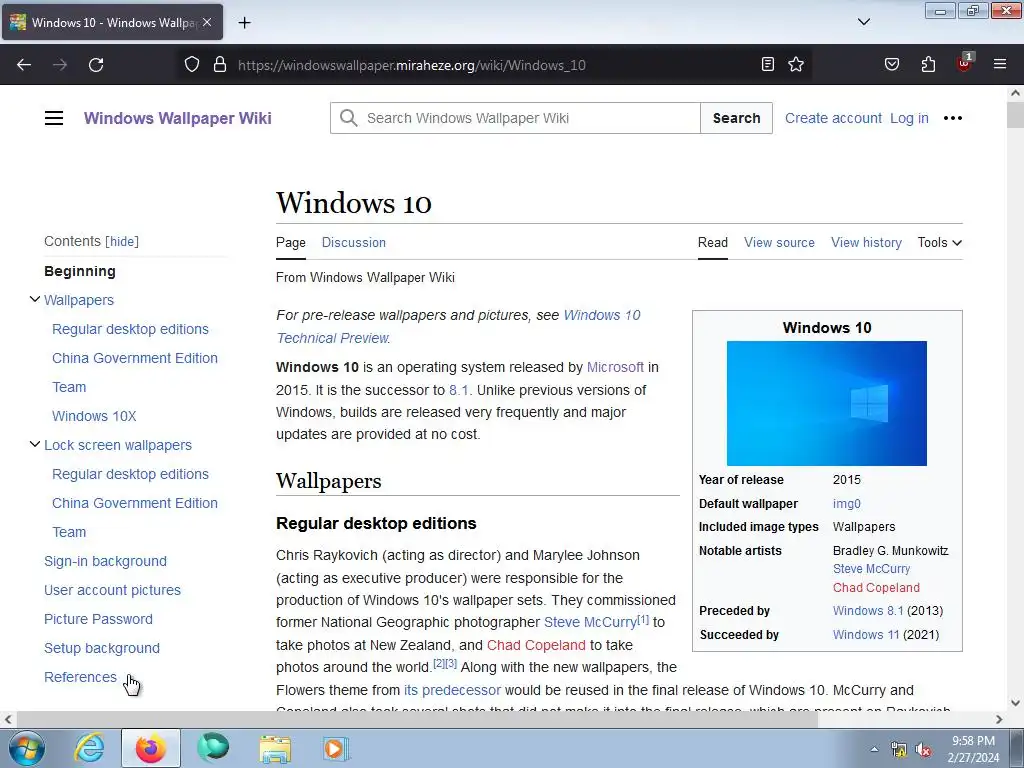Open Windows Media Player from taskbar

point(336,748)
